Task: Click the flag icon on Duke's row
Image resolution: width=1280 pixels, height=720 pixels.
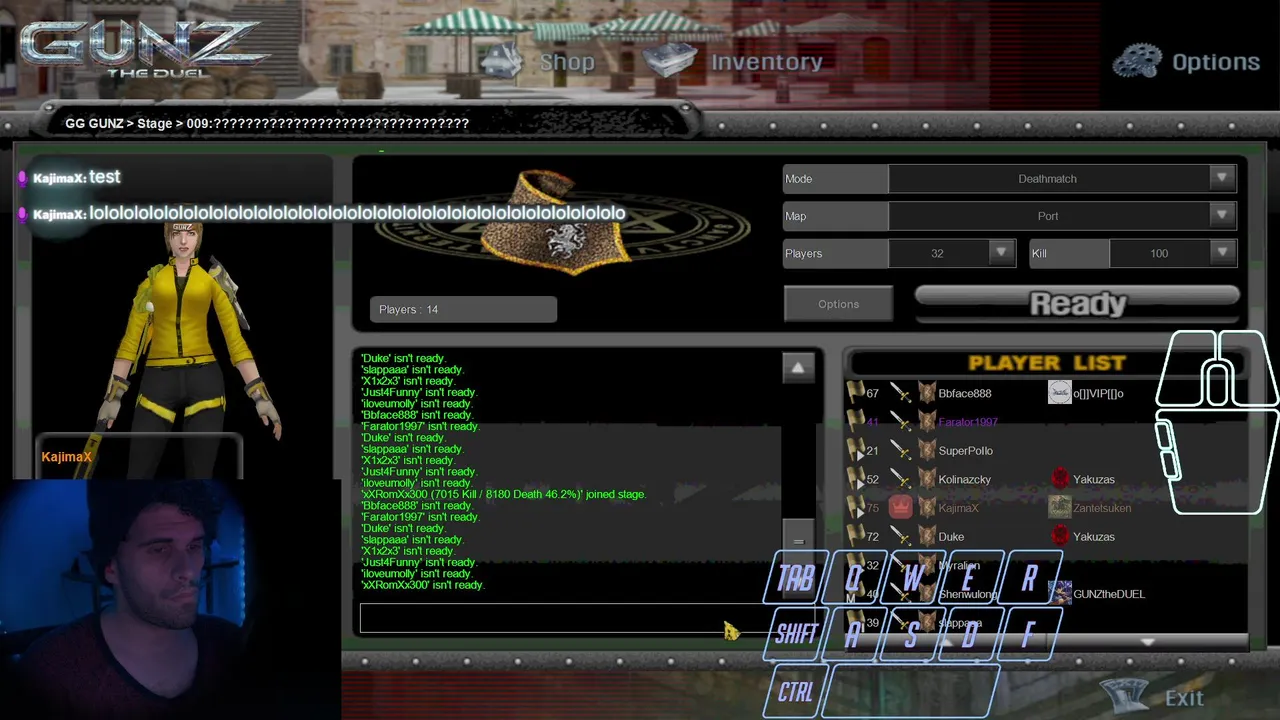Action: (x=855, y=537)
